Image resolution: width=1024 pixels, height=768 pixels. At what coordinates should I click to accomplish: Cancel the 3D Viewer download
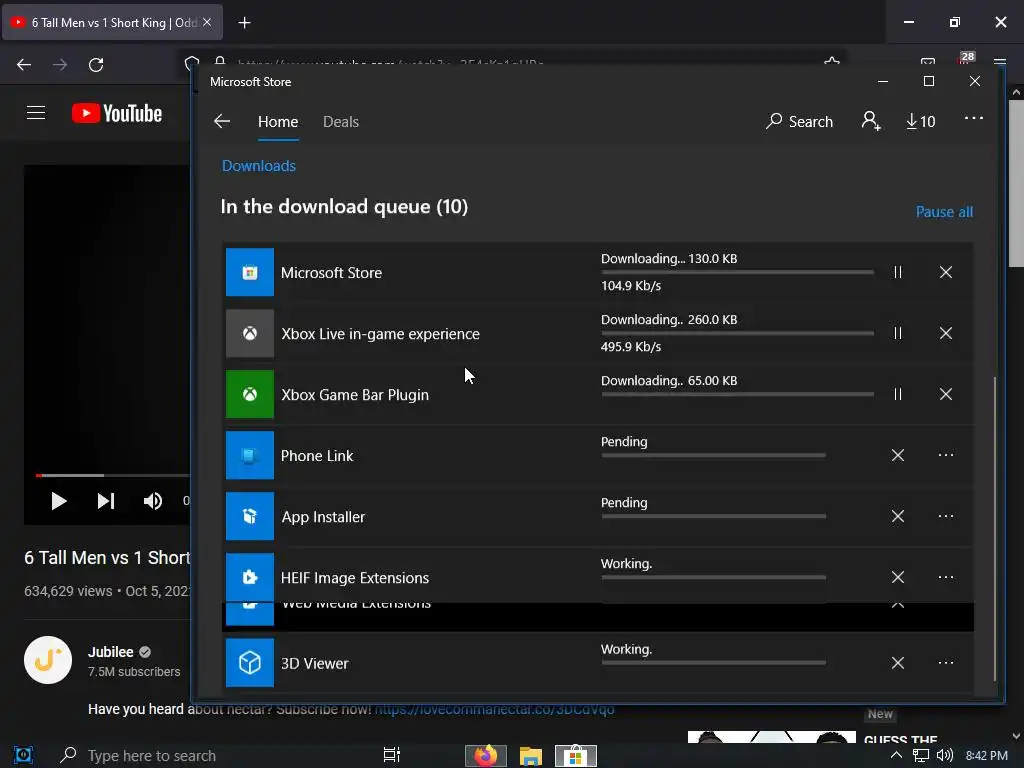click(x=898, y=663)
